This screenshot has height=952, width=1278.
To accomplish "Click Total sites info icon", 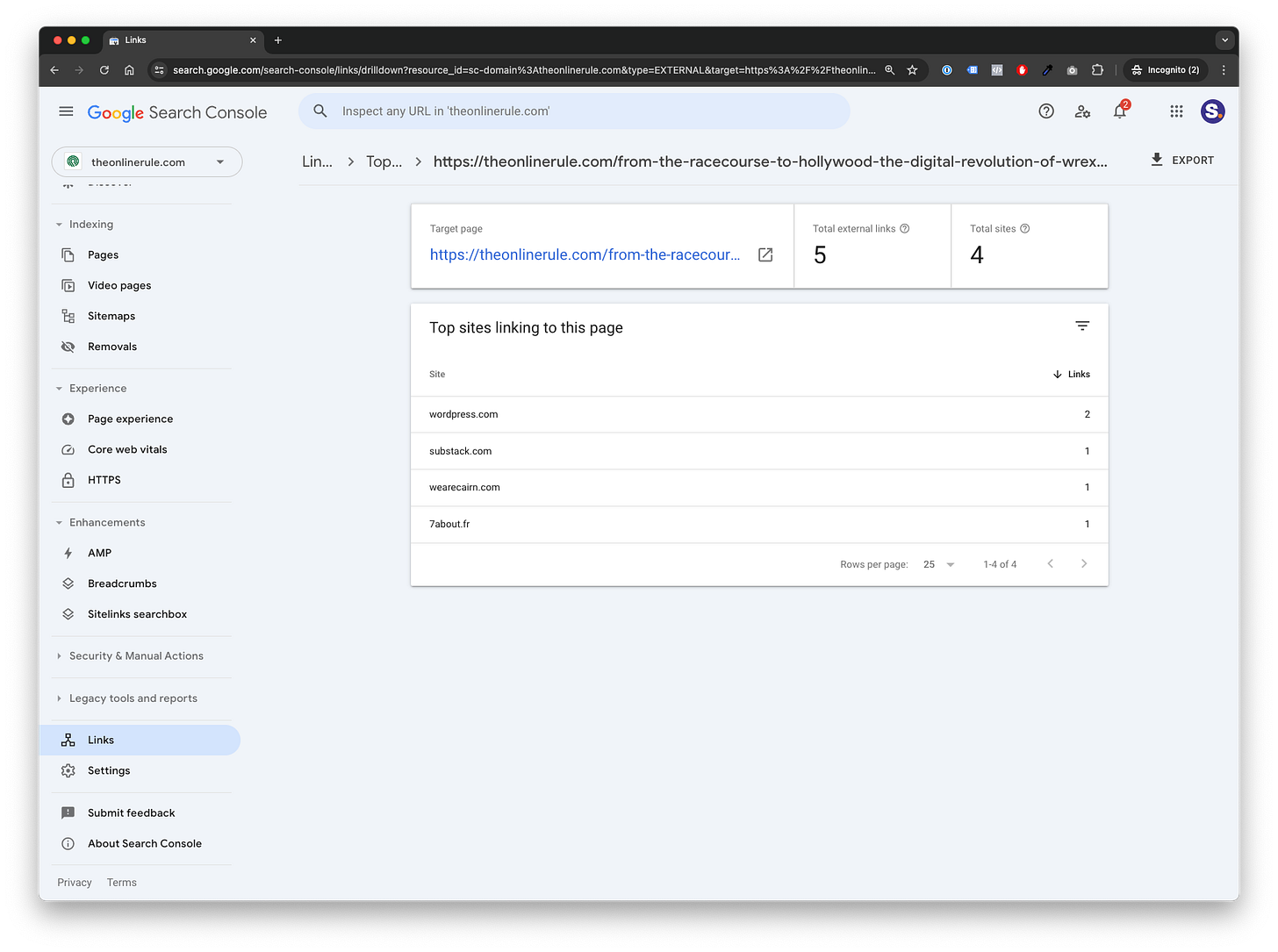I will tap(1025, 229).
